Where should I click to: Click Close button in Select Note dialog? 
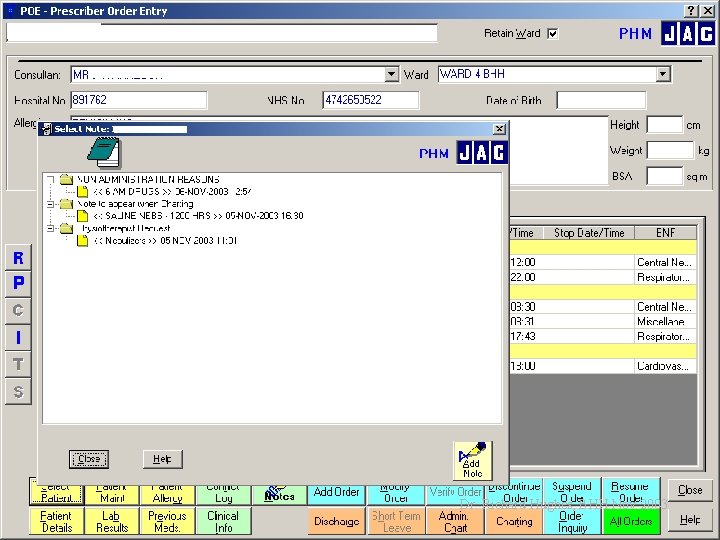tap(89, 459)
